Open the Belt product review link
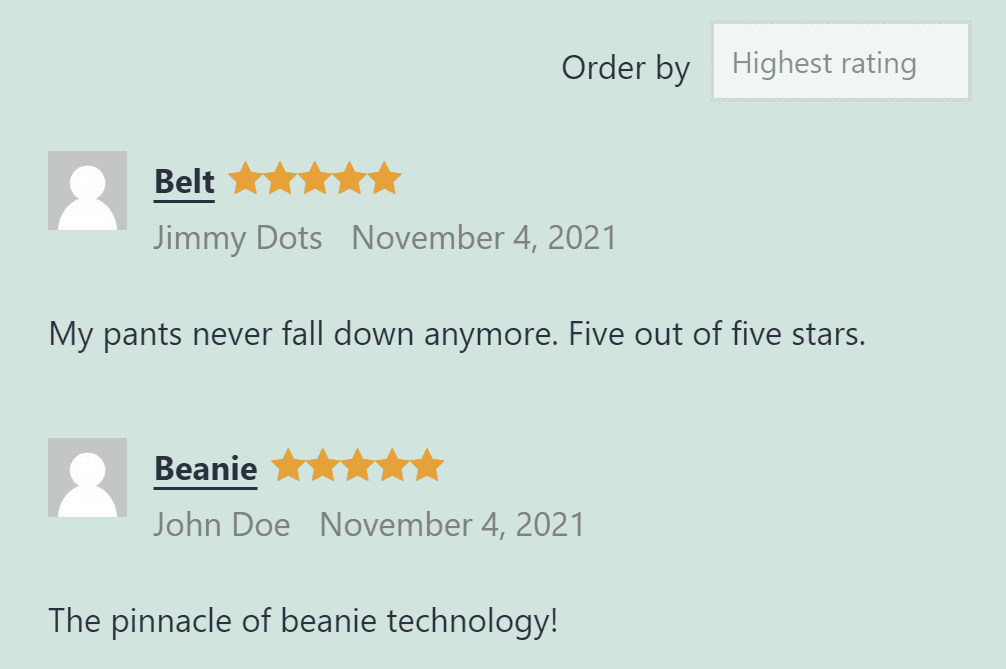 point(183,180)
